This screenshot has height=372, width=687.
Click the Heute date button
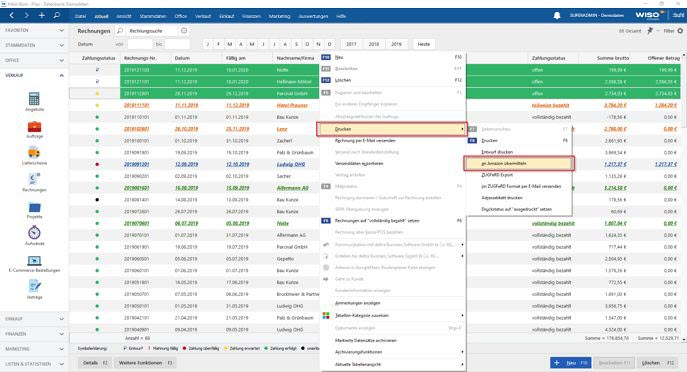pos(423,44)
